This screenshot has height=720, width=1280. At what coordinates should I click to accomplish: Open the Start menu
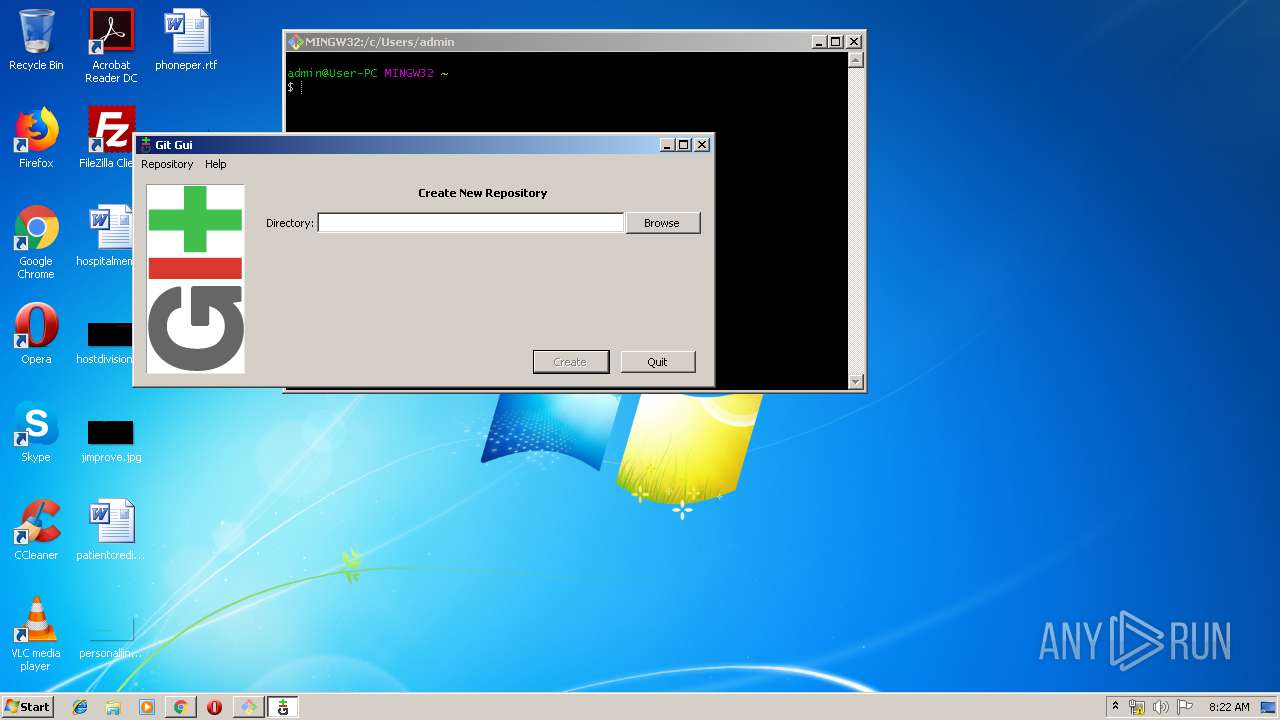pos(28,706)
